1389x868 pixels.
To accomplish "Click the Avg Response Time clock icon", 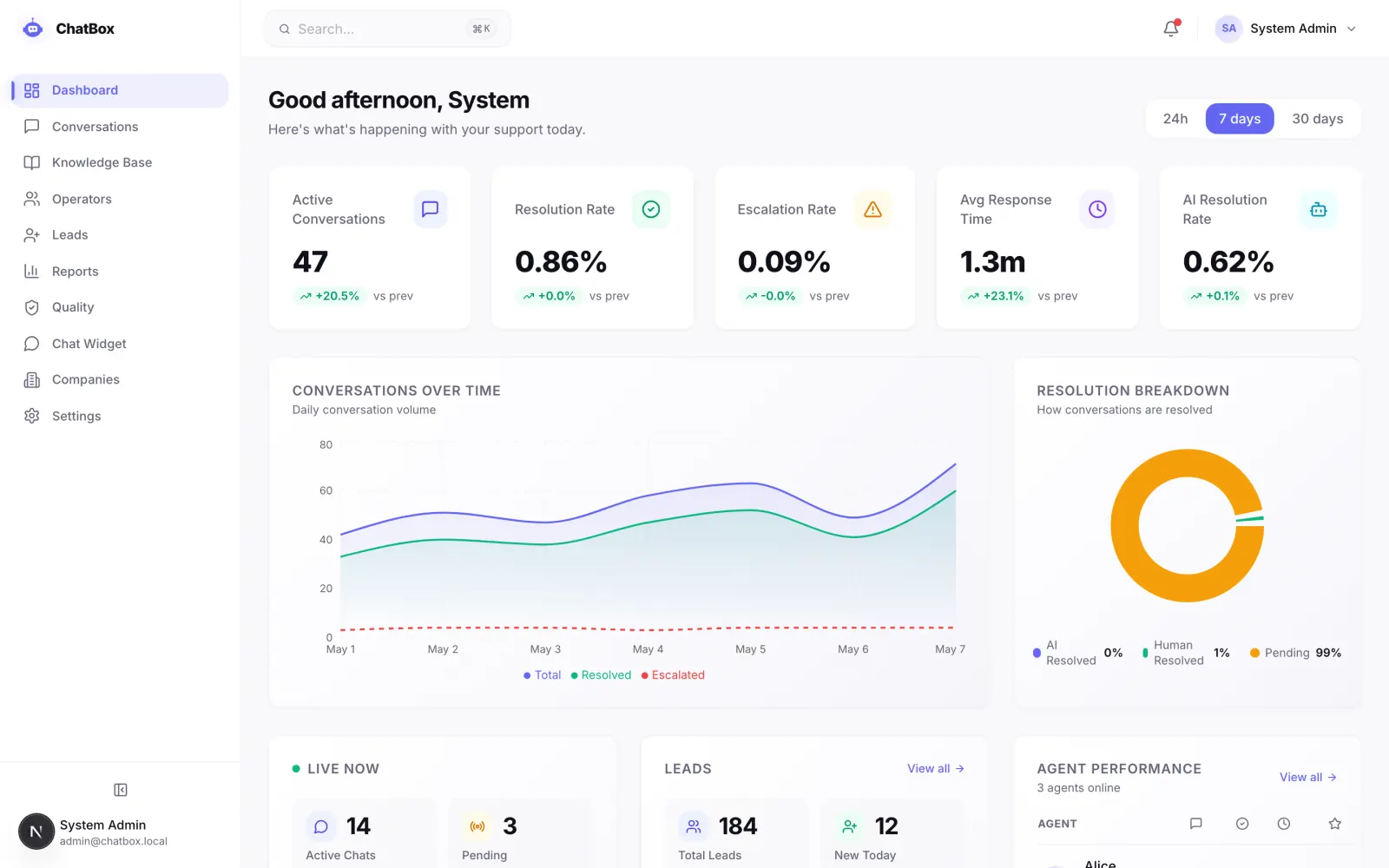I will tap(1097, 209).
